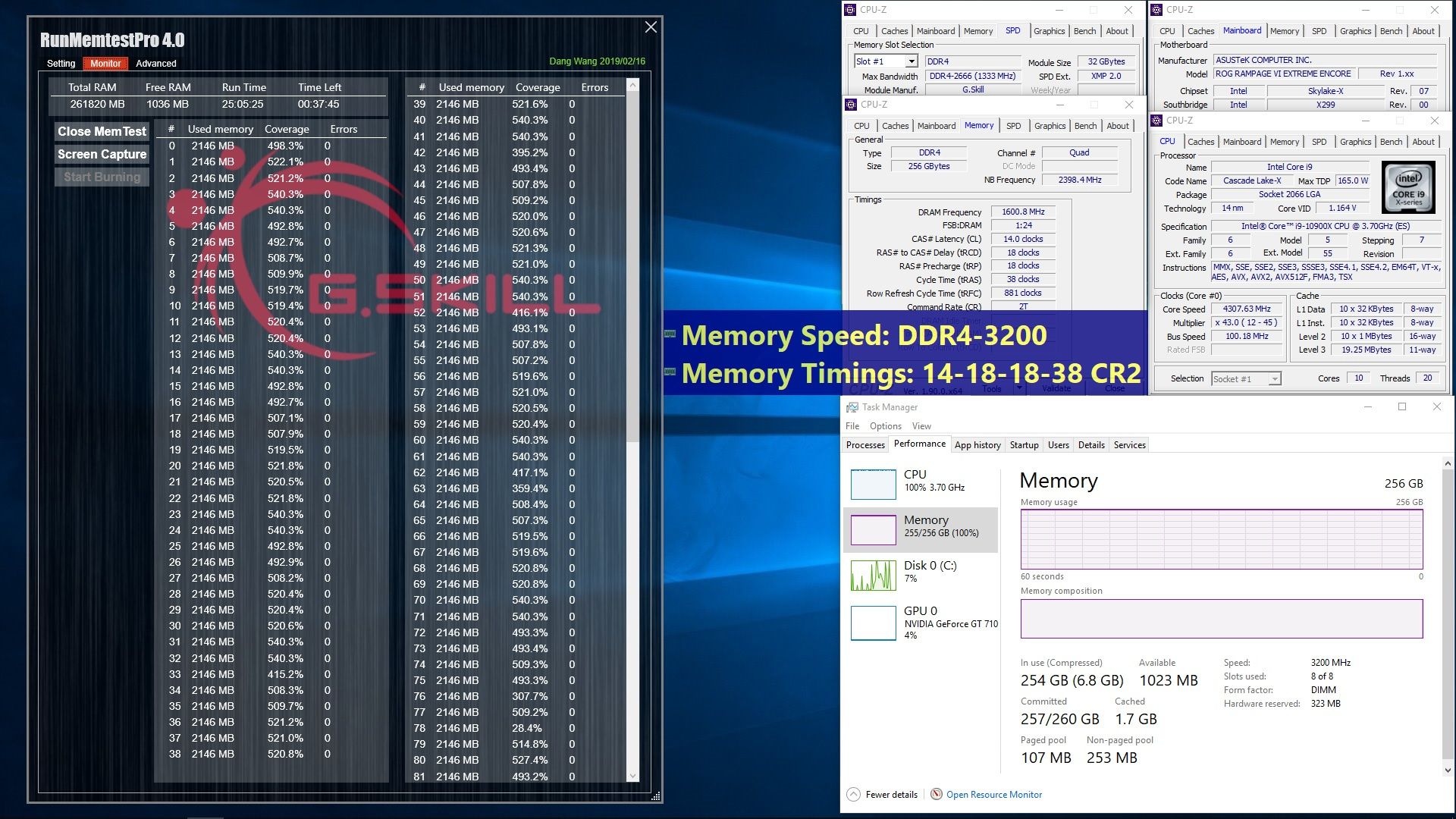The width and height of the screenshot is (1456, 819).
Task: Switch to the Advanced tab in RunMemtestPro
Action: (155, 64)
